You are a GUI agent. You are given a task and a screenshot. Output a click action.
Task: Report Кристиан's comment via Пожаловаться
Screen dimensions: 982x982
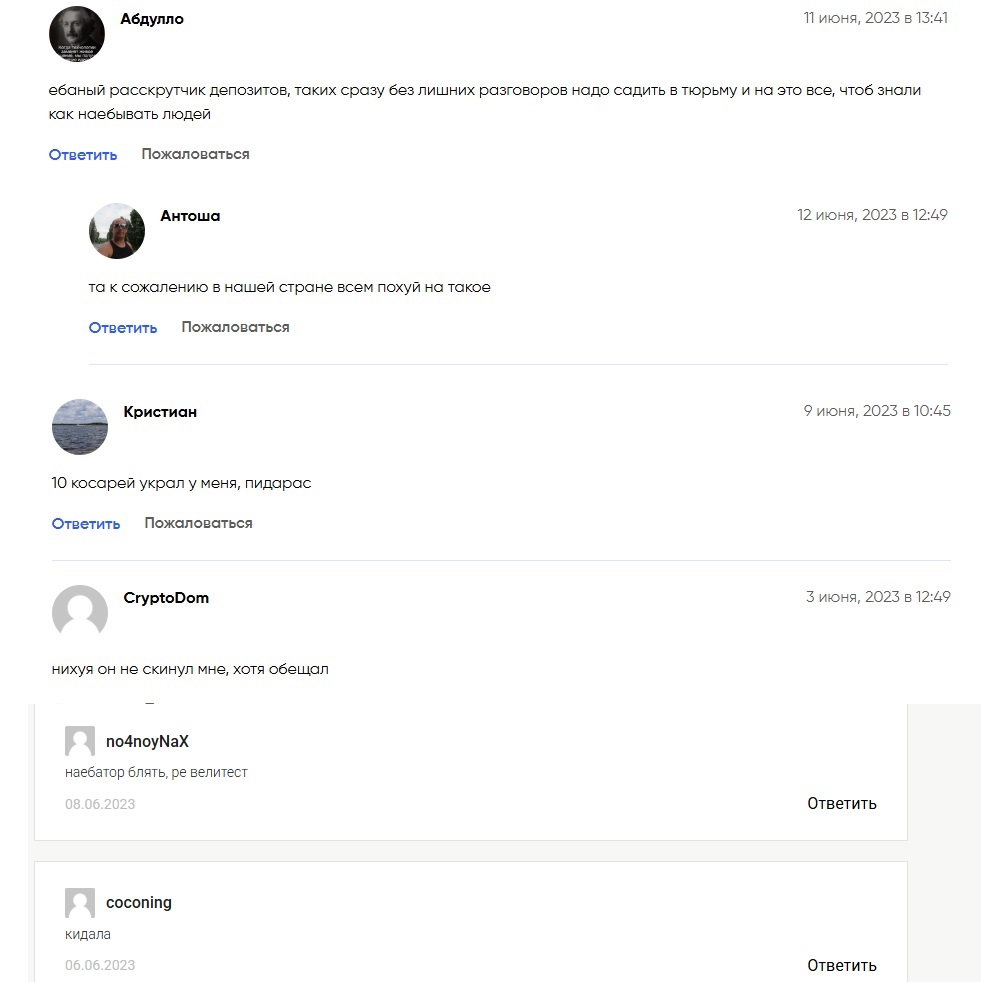pyautogui.click(x=198, y=523)
